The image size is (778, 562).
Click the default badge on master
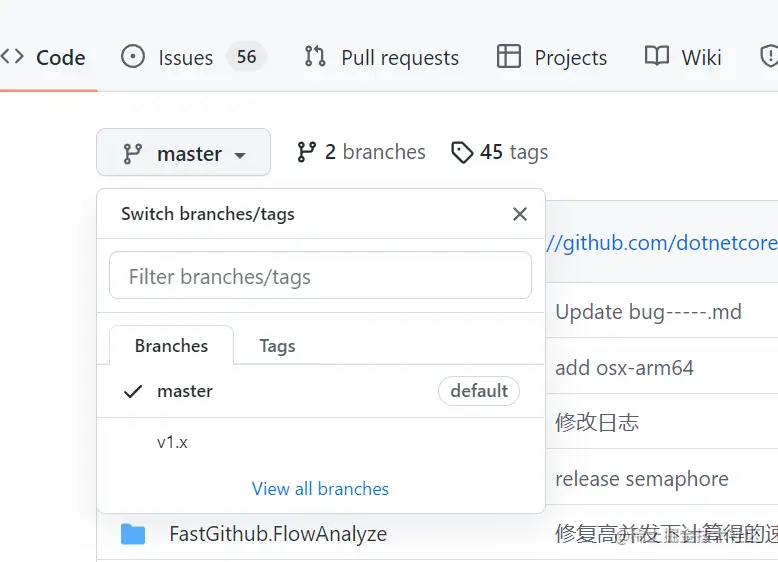click(479, 391)
